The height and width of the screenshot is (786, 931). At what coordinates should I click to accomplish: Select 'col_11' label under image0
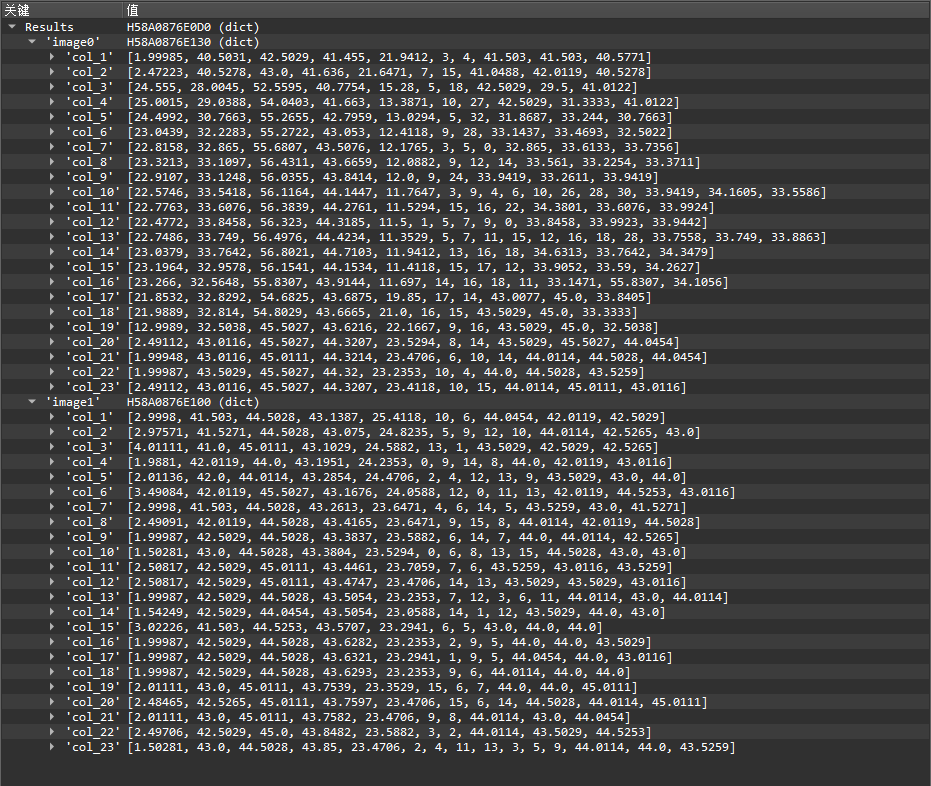click(93, 207)
